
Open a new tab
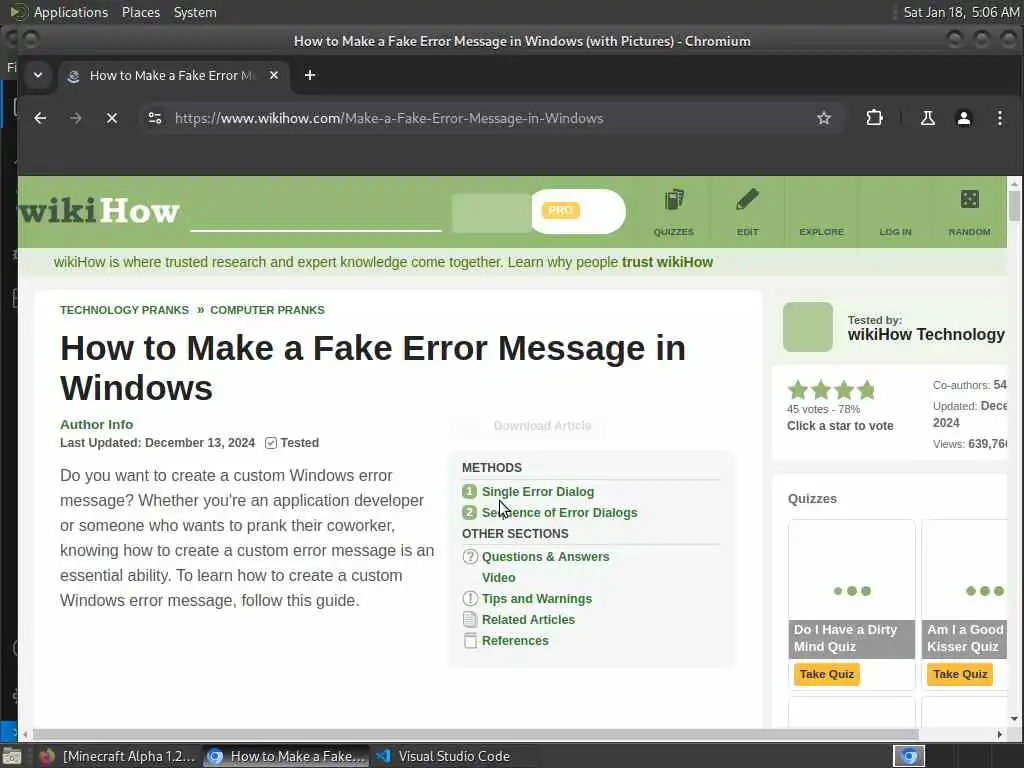tap(310, 75)
